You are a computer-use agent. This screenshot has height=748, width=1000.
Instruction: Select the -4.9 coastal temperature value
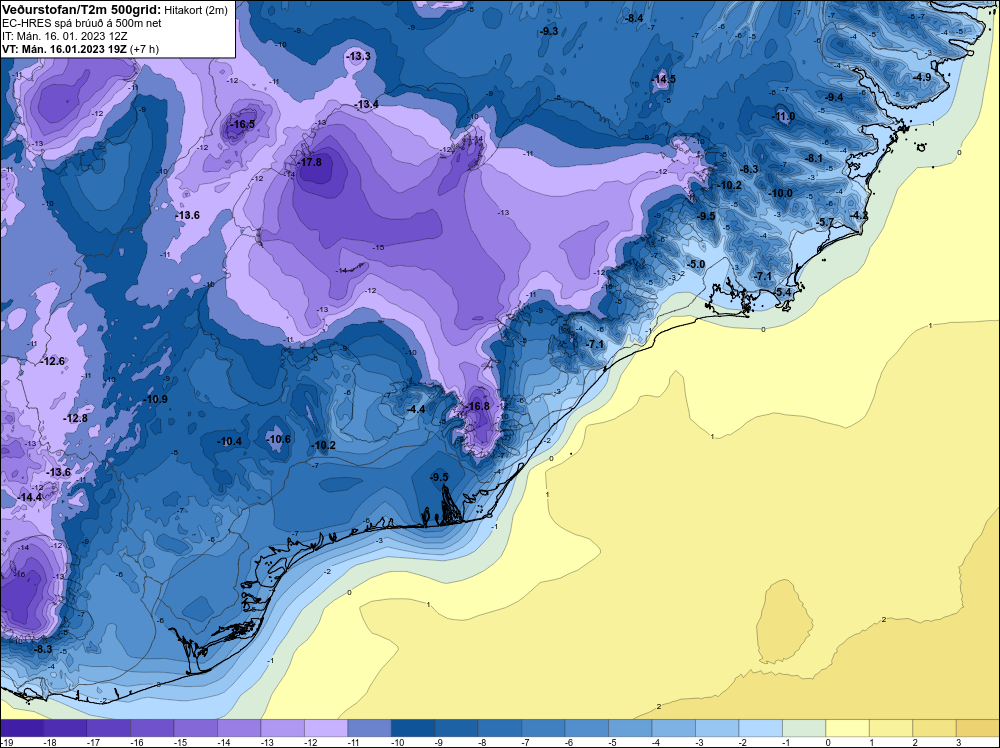pyautogui.click(x=922, y=77)
